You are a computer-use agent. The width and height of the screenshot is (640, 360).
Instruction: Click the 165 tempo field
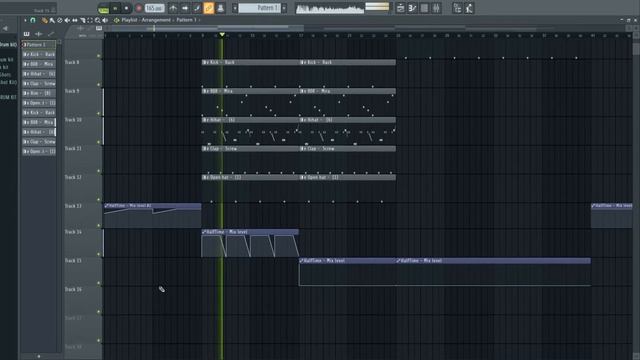[x=155, y=8]
